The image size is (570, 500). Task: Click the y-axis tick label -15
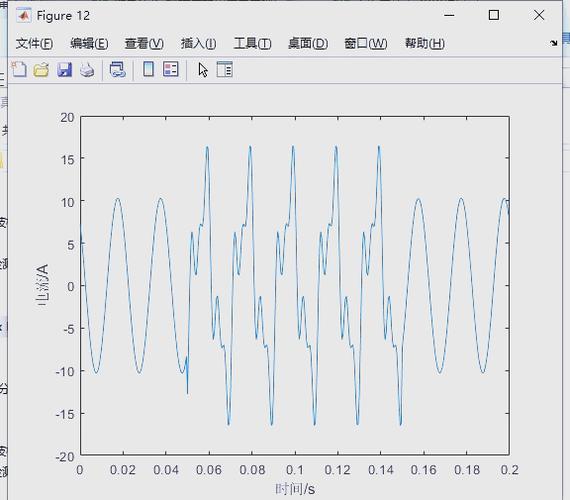[65, 414]
